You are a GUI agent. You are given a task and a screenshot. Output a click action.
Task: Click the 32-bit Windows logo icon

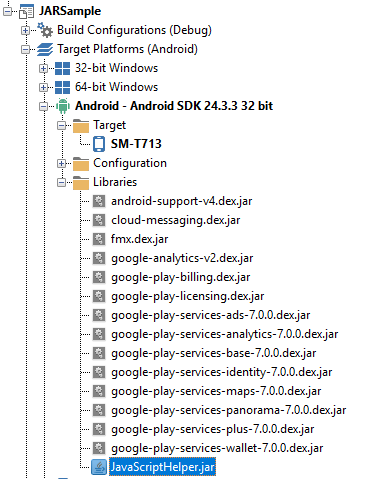click(62, 68)
